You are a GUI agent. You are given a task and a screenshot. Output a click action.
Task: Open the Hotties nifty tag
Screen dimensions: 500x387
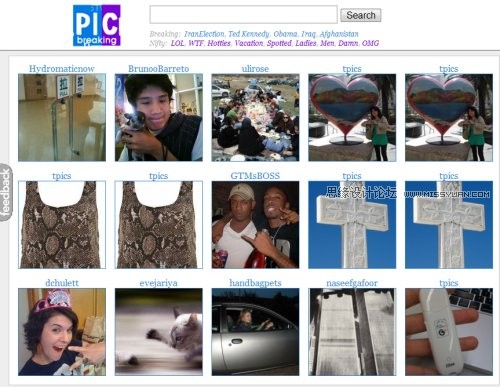[x=219, y=43]
